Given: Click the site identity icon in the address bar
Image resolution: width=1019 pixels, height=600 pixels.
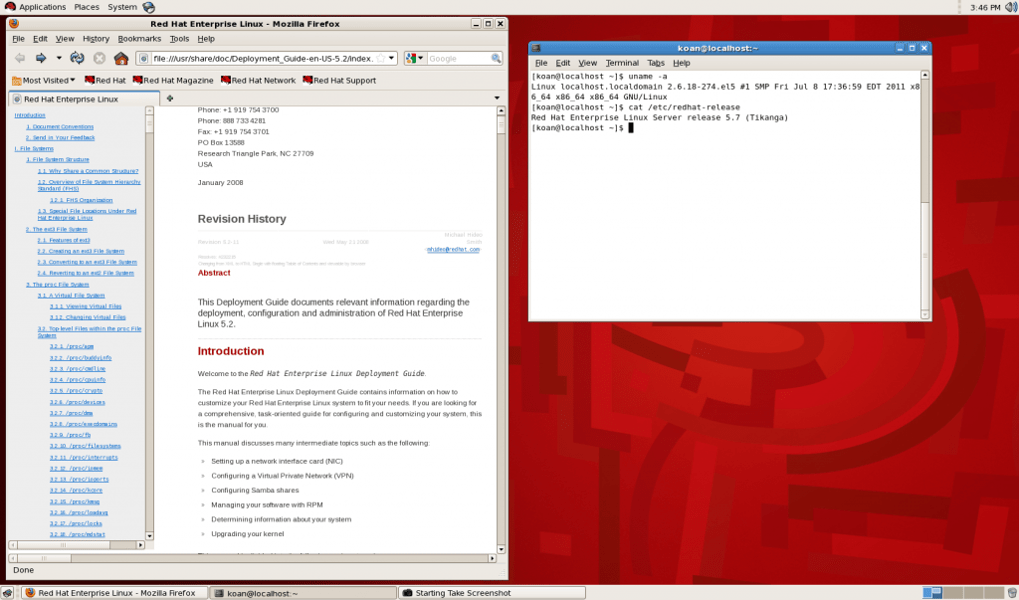Looking at the screenshot, I should pos(144,59).
